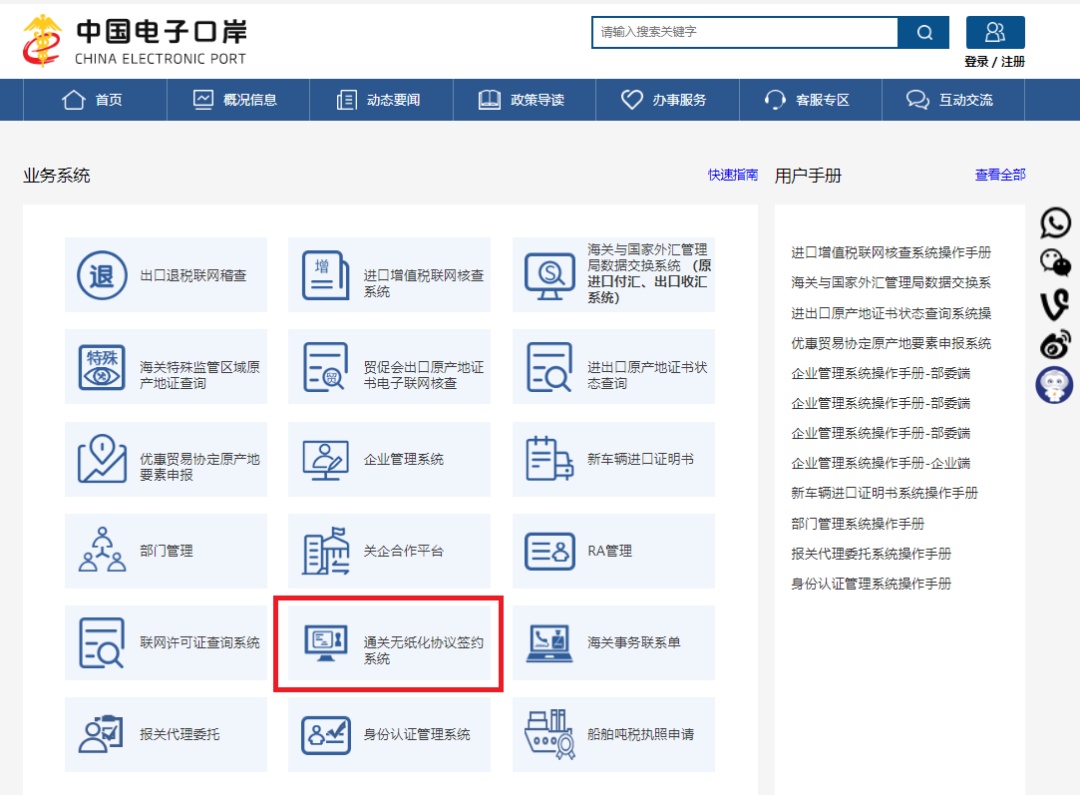Open 报关代理委托系统操作手册 link
Image resolution: width=1080 pixels, height=795 pixels.
tap(871, 553)
